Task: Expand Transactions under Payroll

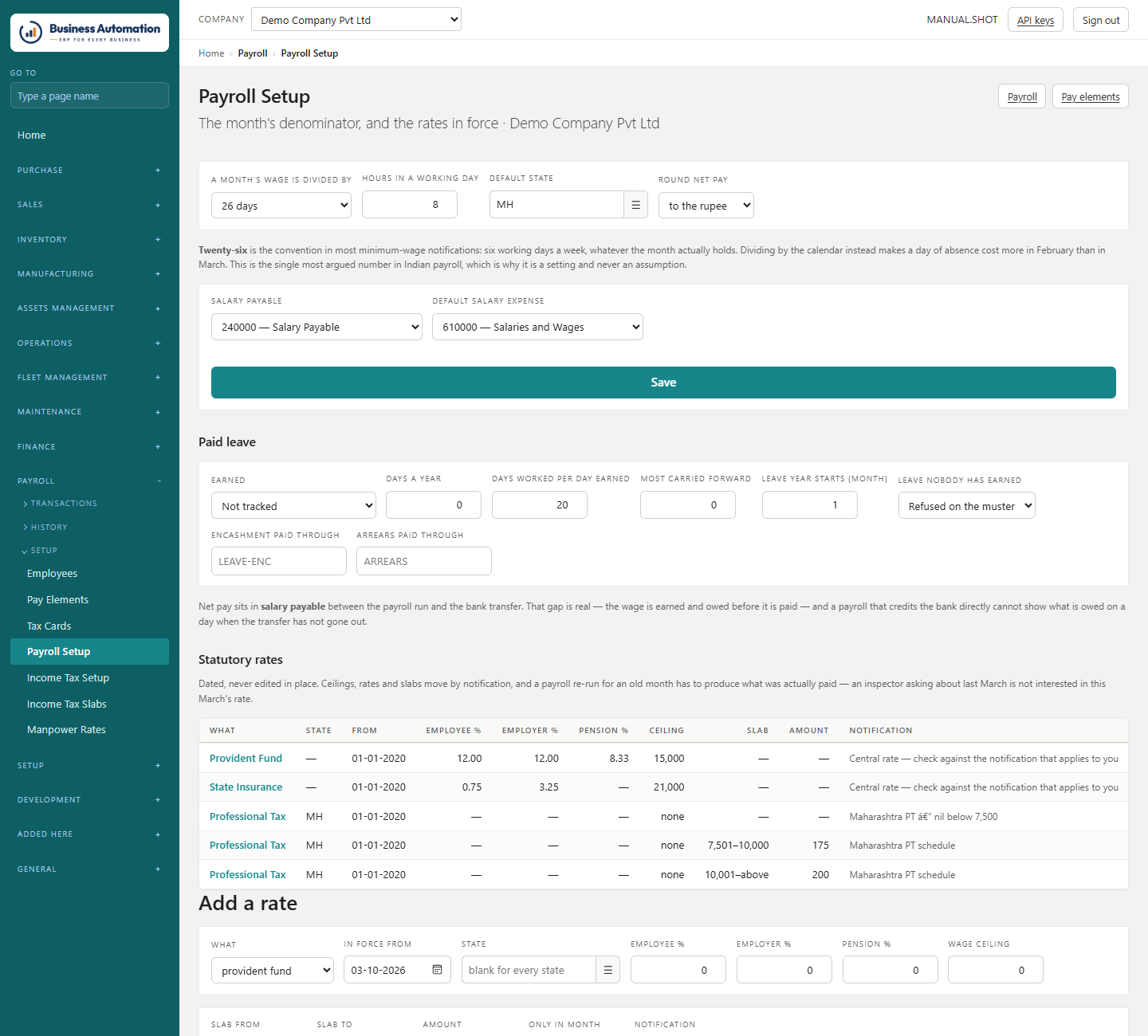Action: [x=61, y=504]
